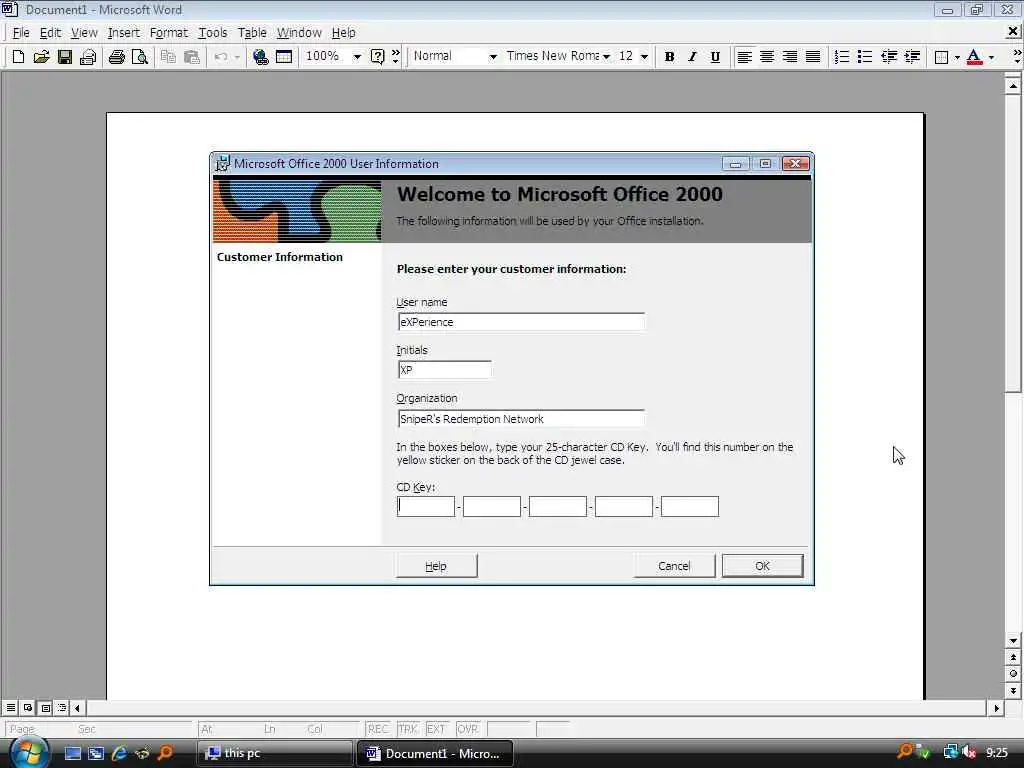Click Cancel in User Information dialog
The width and height of the screenshot is (1024, 768).
tap(674, 566)
